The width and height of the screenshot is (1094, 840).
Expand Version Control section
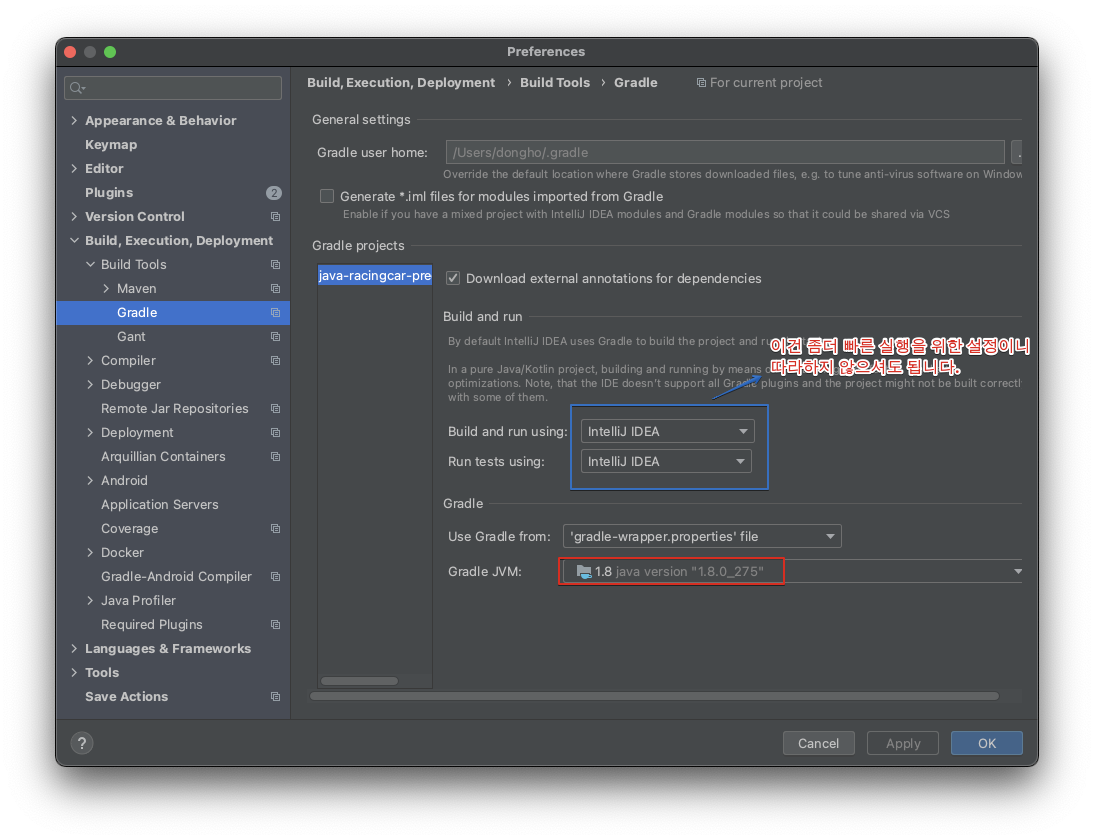pyautogui.click(x=74, y=217)
